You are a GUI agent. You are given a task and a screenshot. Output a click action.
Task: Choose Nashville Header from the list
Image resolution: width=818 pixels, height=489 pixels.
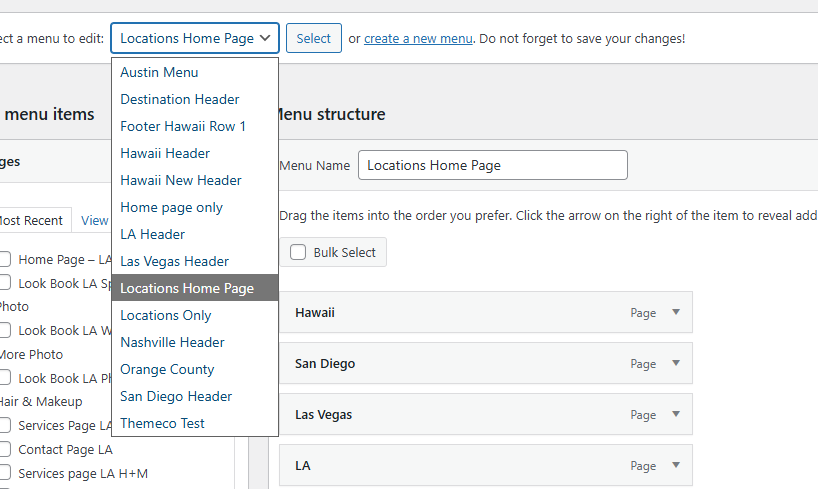(x=172, y=342)
